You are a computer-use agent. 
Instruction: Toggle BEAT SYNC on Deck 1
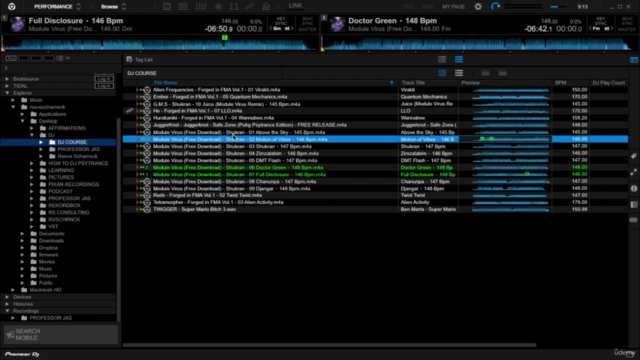click(x=307, y=21)
